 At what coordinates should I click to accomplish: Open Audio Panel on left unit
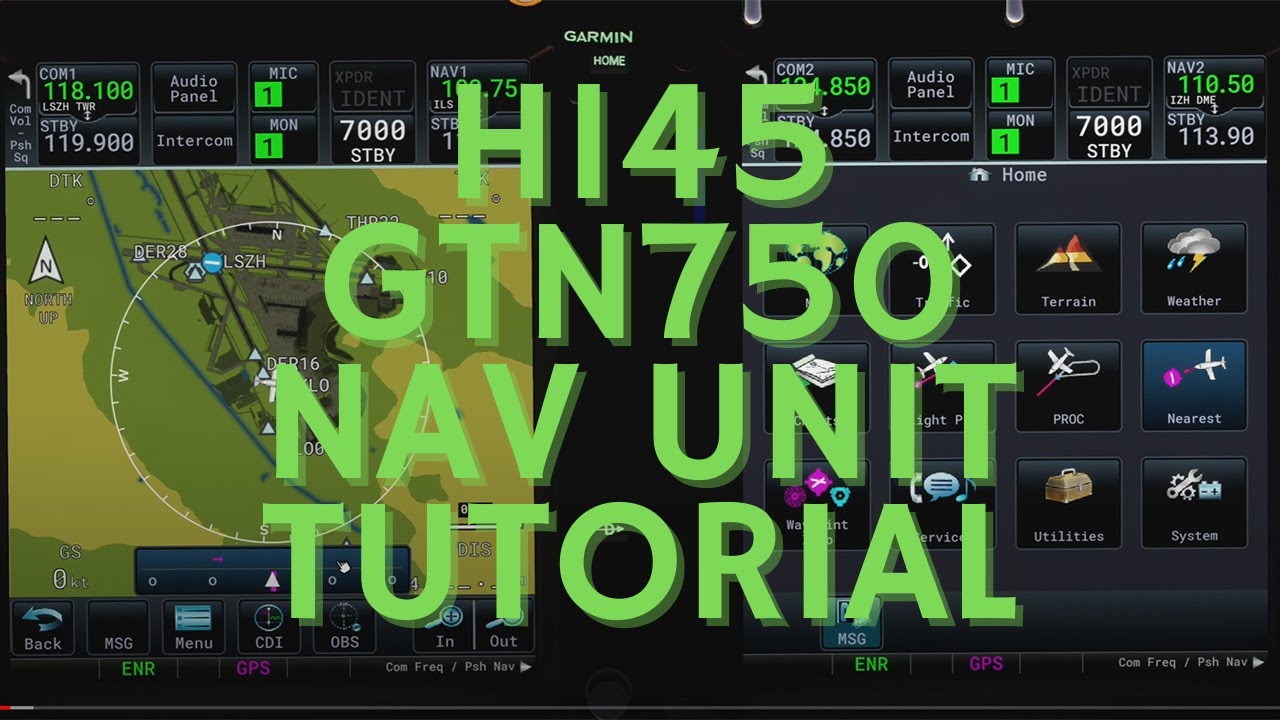[193, 88]
